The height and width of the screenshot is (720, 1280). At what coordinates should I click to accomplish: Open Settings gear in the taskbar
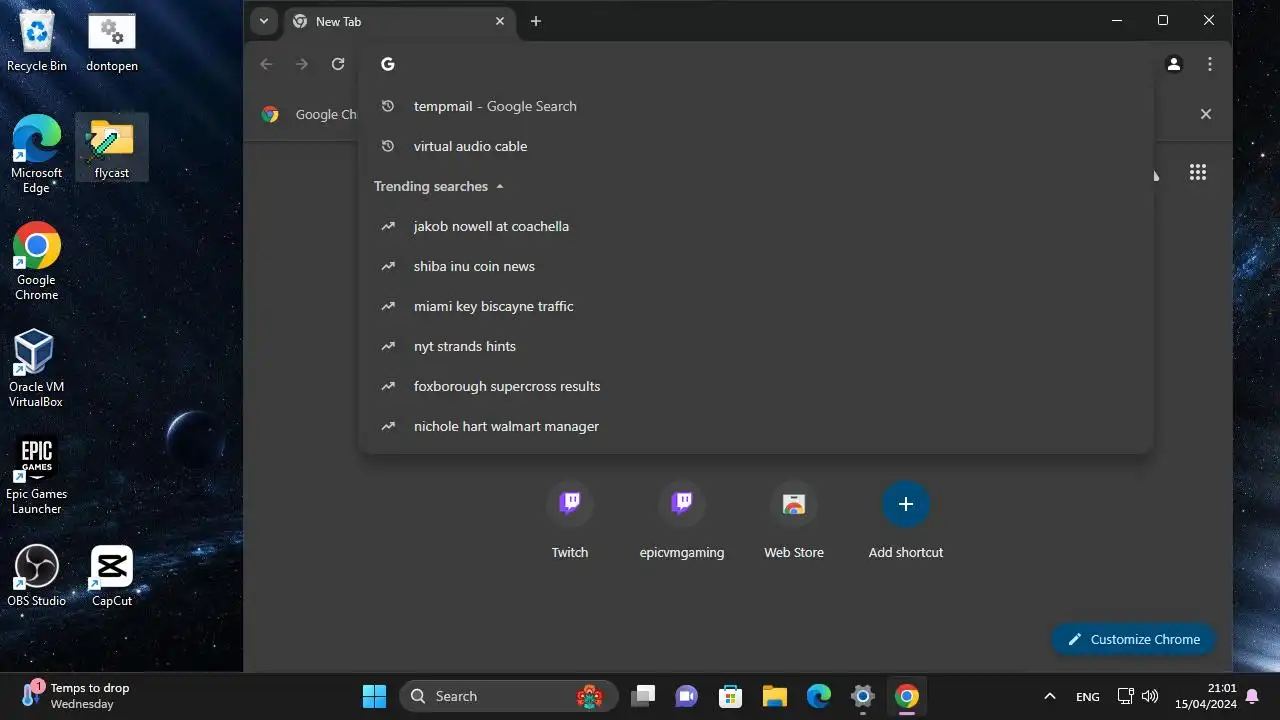863,696
